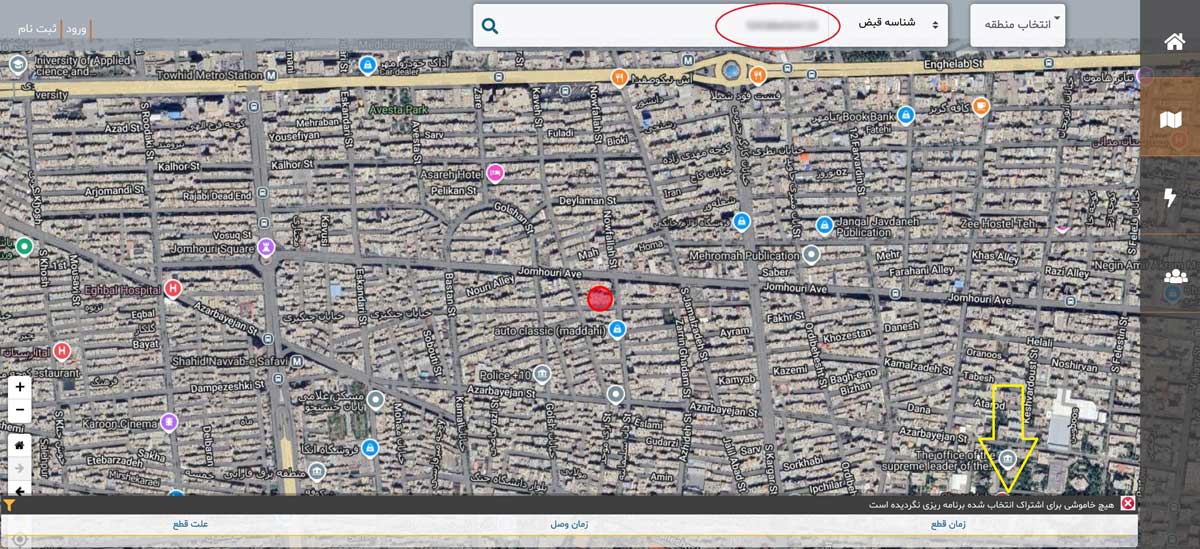Open the انتخاب منطقه region dropdown

[x=1017, y=25]
